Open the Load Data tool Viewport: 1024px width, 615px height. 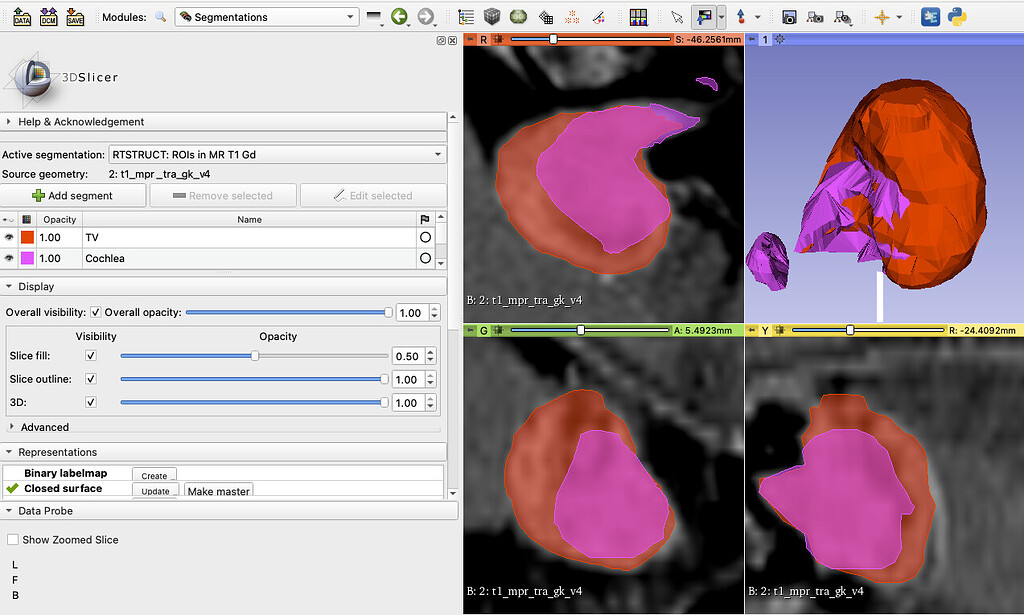tap(18, 16)
